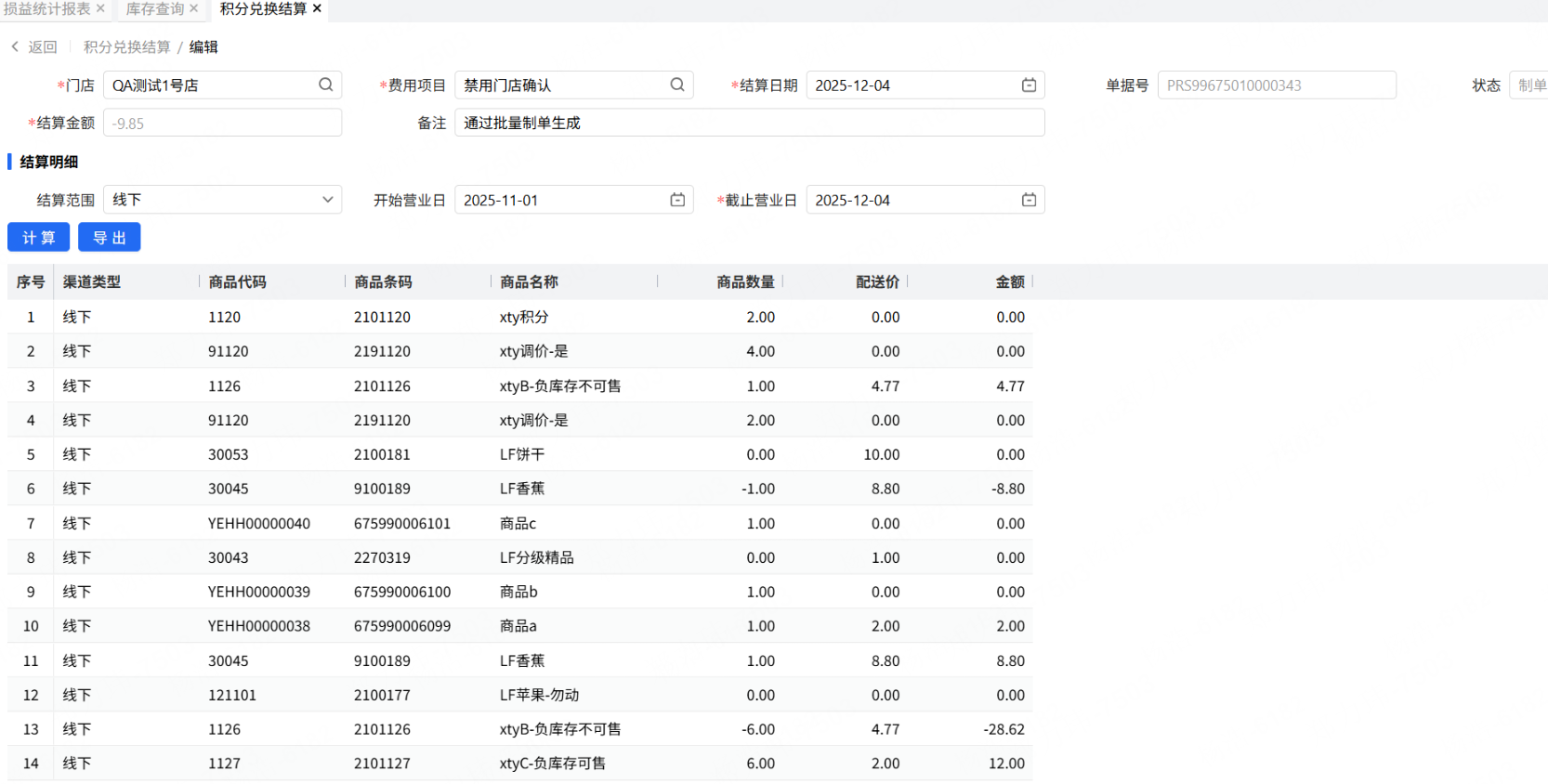Image resolution: width=1548 pixels, height=784 pixels.
Task: Click the 计算 button
Action: tap(38, 237)
